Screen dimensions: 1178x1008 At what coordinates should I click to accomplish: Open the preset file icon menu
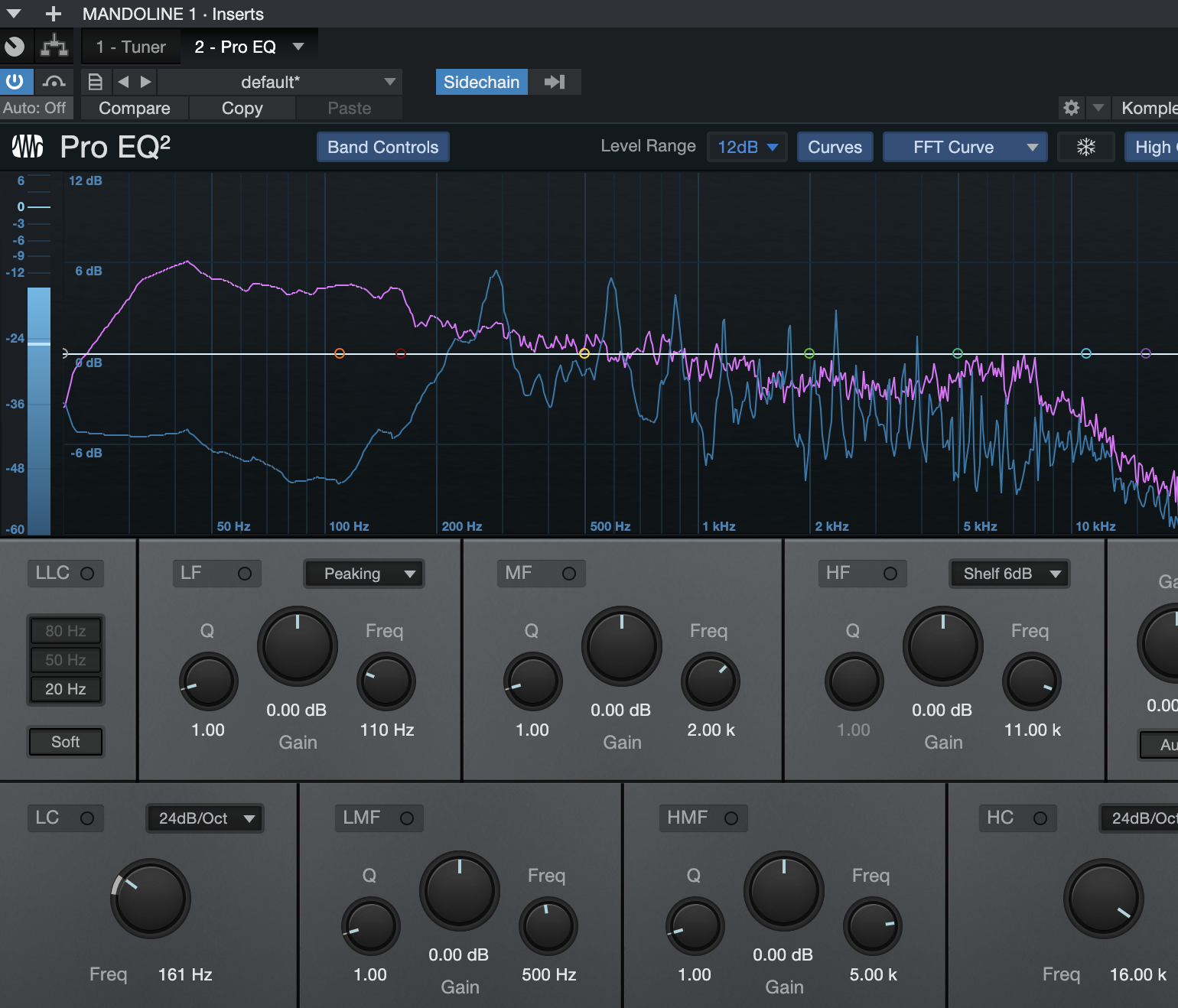[x=96, y=82]
